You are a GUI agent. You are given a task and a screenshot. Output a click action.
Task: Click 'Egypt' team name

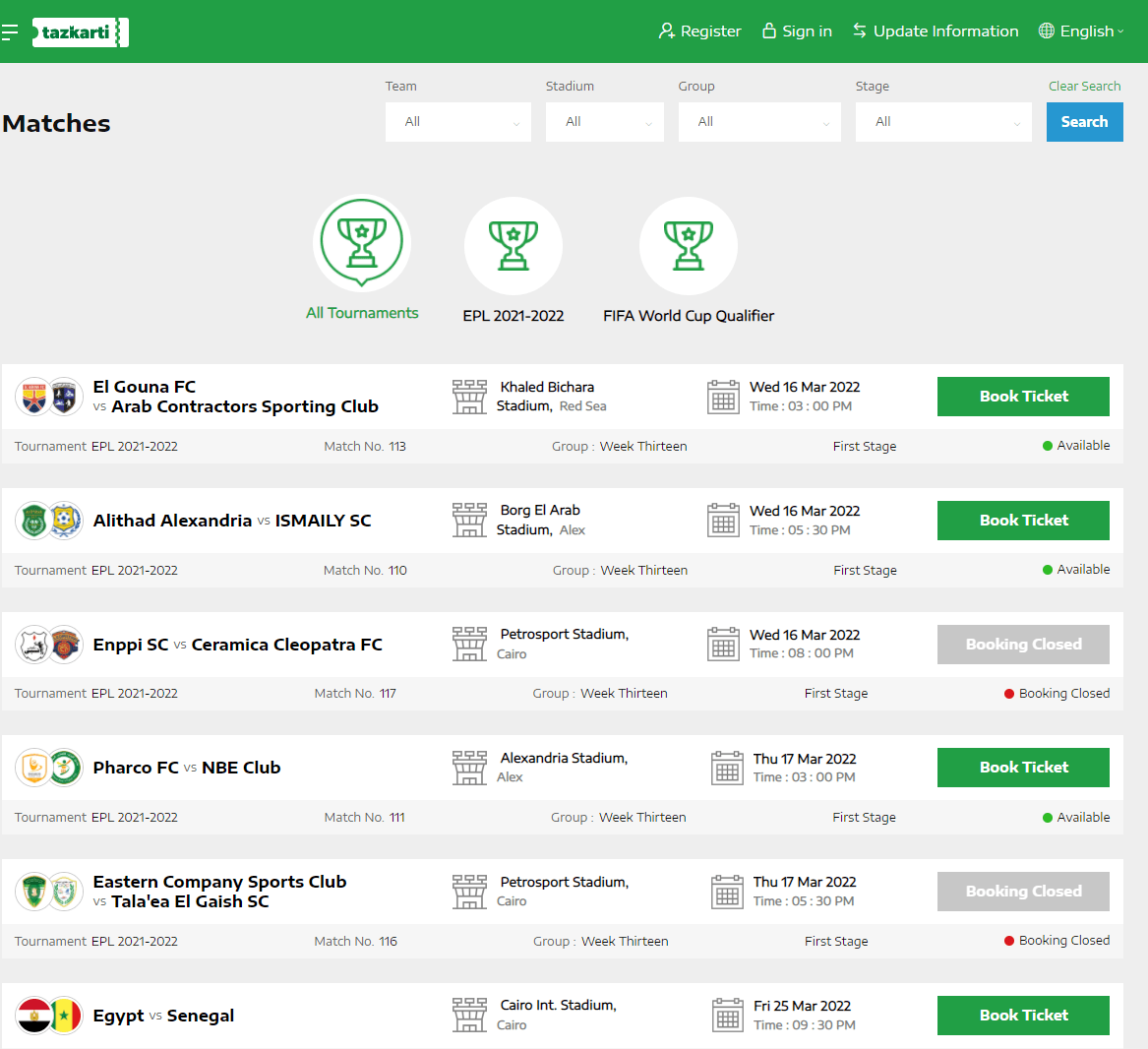pyautogui.click(x=119, y=1017)
